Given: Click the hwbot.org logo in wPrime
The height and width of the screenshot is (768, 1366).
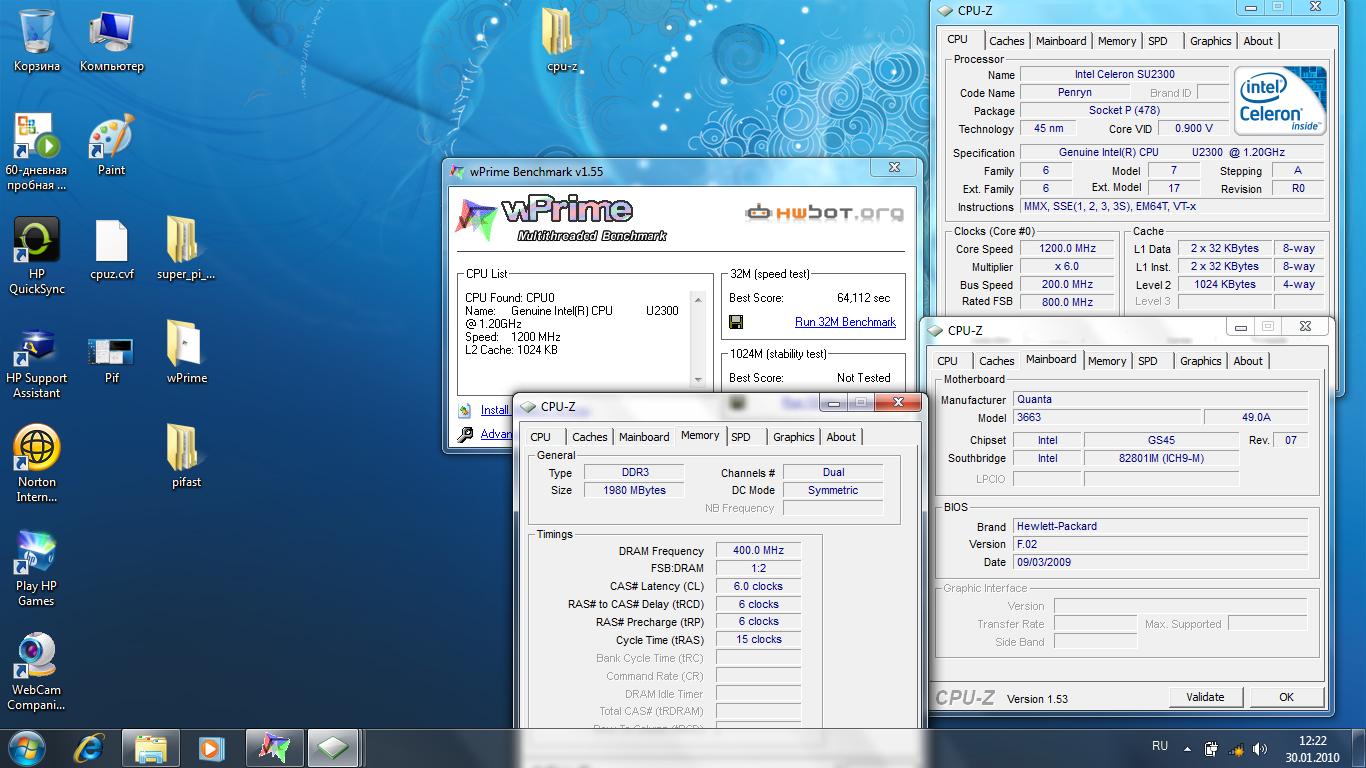Looking at the screenshot, I should (825, 212).
